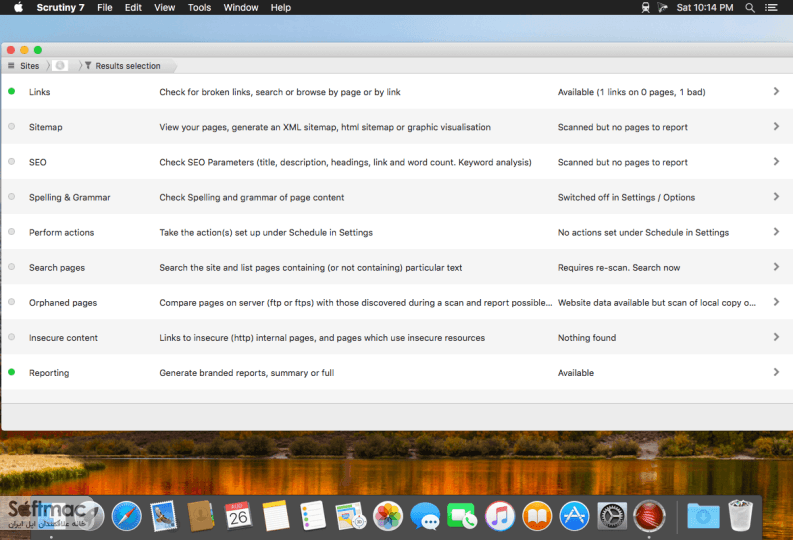Select the Perform actions label

pos(61,233)
